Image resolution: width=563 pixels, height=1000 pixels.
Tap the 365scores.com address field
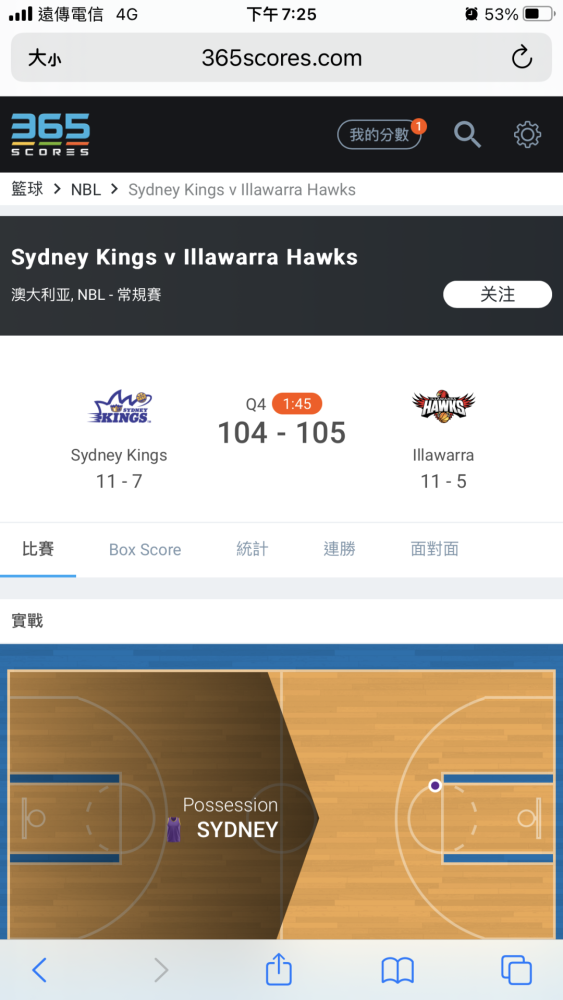(281, 57)
